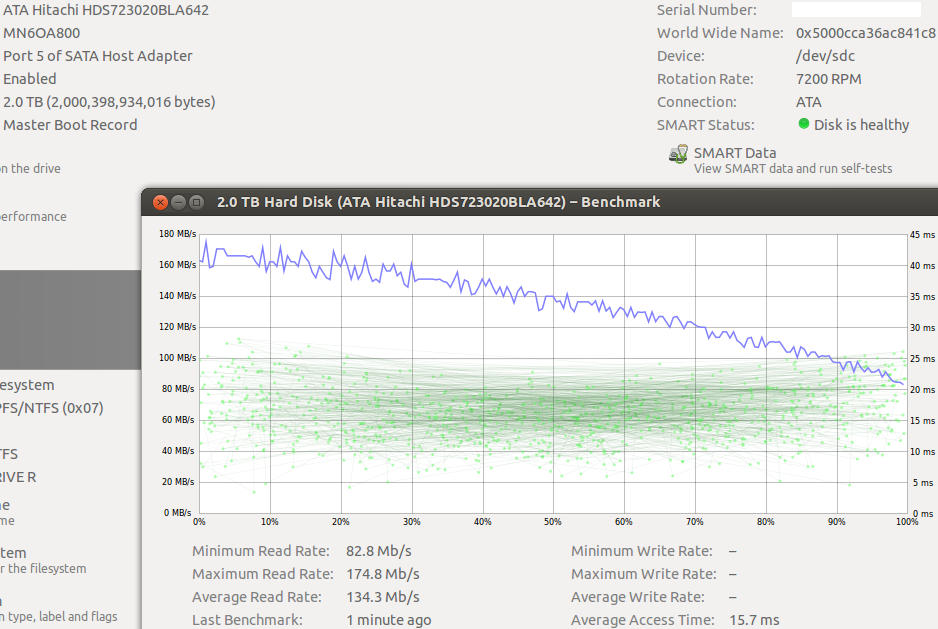938x629 pixels.
Task: Open the SMART Data link
Action: pos(735,153)
